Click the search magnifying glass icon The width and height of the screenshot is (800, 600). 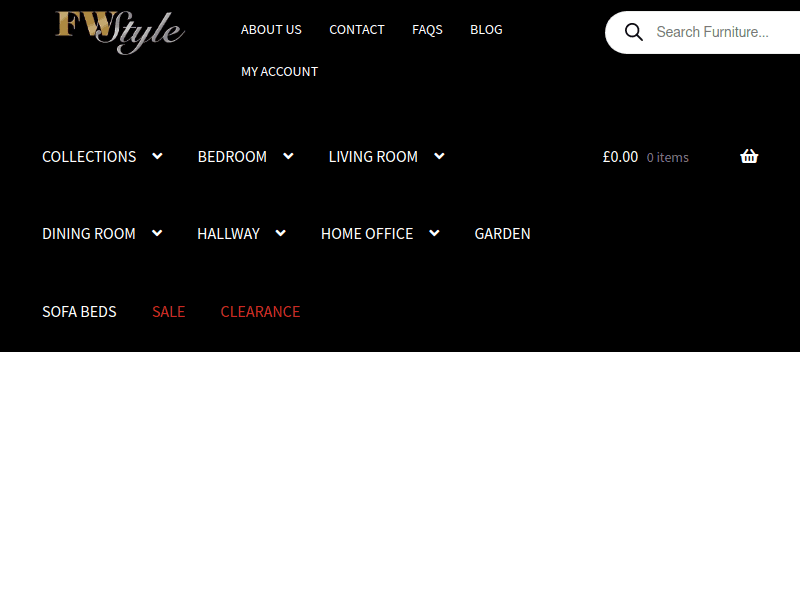coord(633,31)
